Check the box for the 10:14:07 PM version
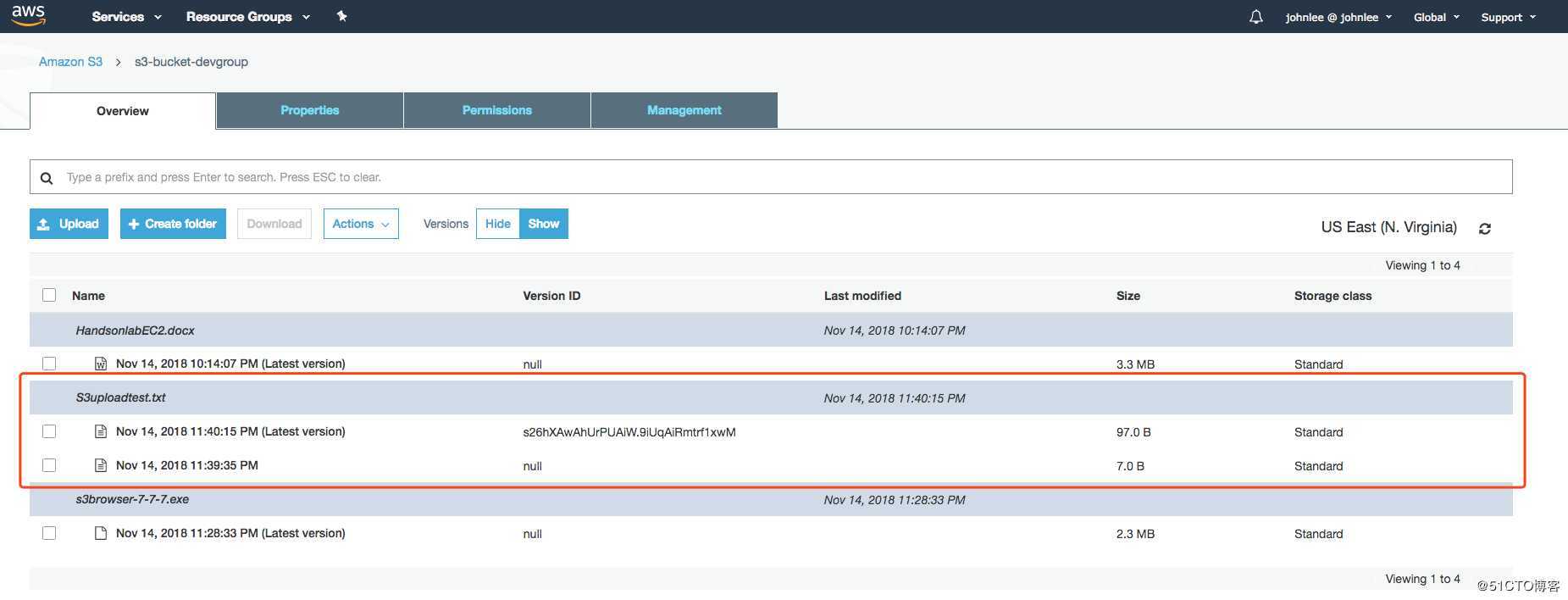 click(x=49, y=364)
